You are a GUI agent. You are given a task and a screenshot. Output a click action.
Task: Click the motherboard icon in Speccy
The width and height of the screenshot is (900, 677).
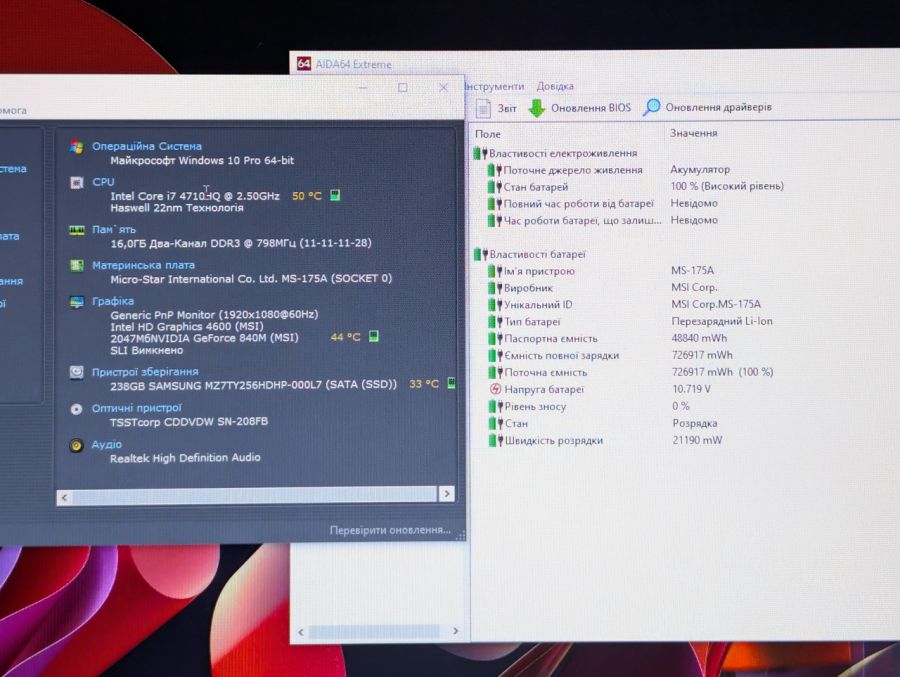[x=76, y=266]
